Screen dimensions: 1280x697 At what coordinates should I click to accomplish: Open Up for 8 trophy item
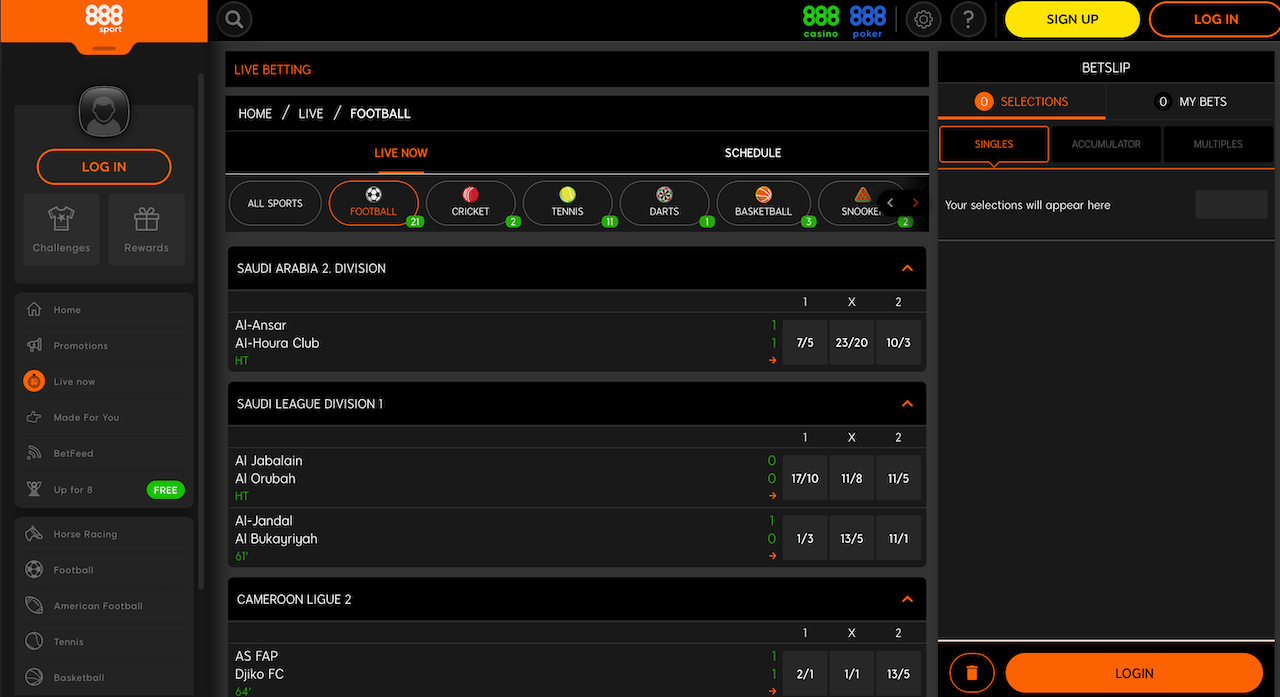[x=104, y=490]
